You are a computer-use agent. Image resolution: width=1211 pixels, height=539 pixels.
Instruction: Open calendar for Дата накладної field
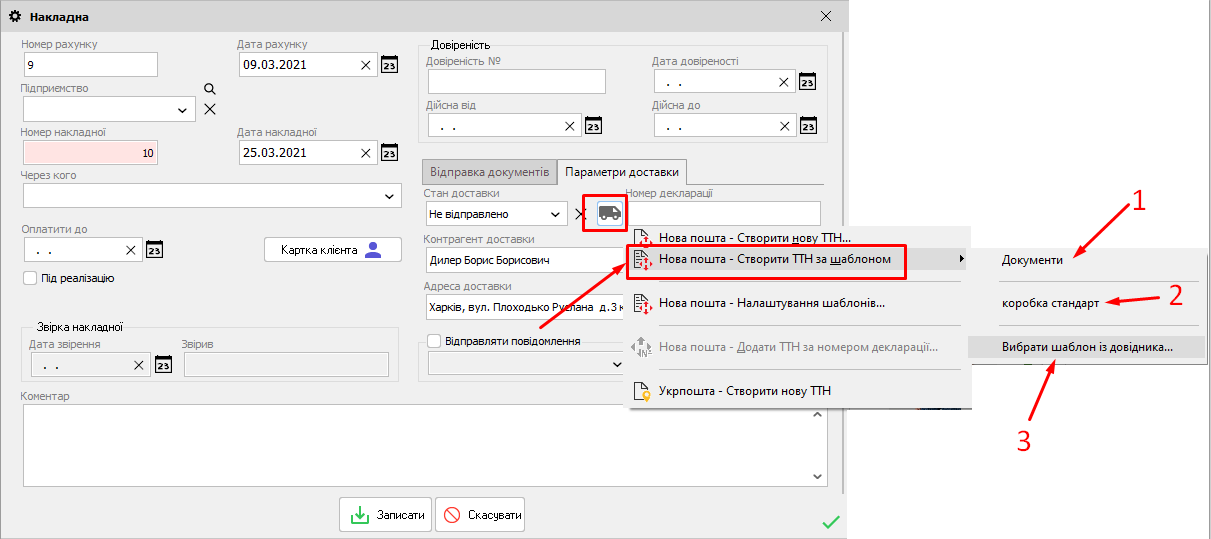pyautogui.click(x=390, y=154)
